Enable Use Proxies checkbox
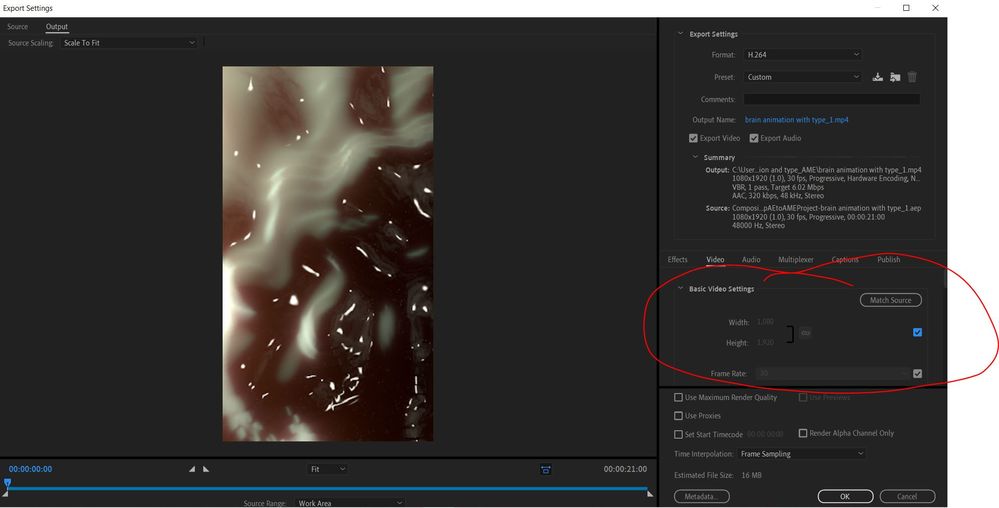 click(x=679, y=416)
